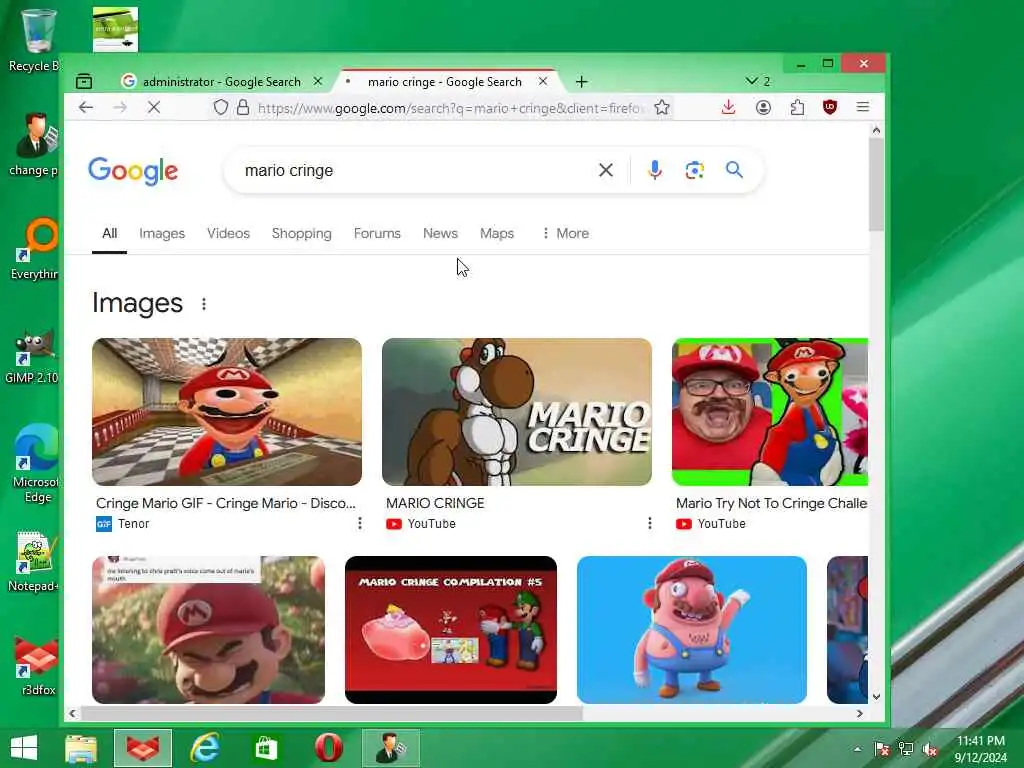The width and height of the screenshot is (1024, 768).
Task: Click the browser URL address bar
Action: [451, 108]
